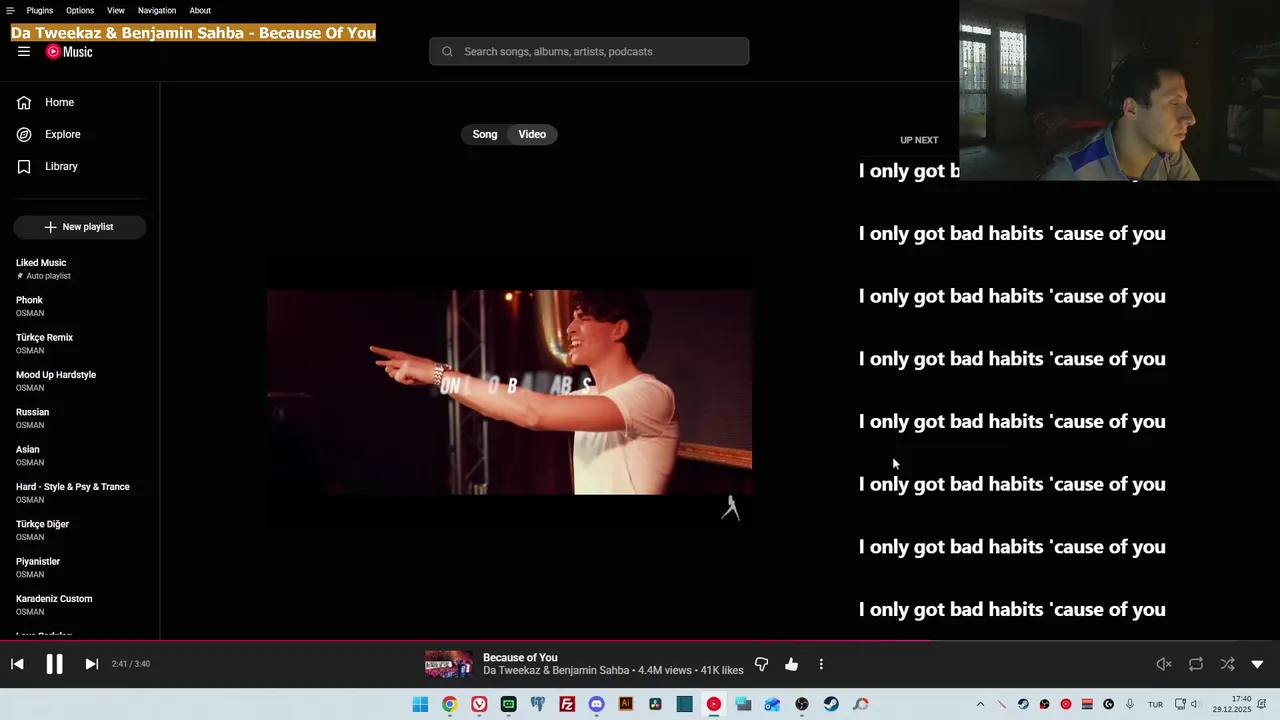The height and width of the screenshot is (720, 1280).
Task: Open the Plugins menu
Action: click(x=40, y=10)
